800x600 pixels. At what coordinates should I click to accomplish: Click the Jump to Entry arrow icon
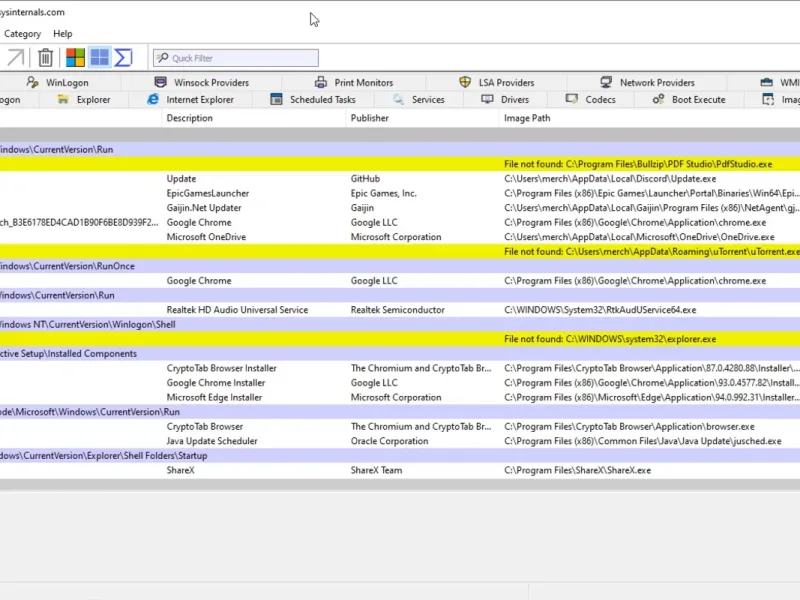15,58
